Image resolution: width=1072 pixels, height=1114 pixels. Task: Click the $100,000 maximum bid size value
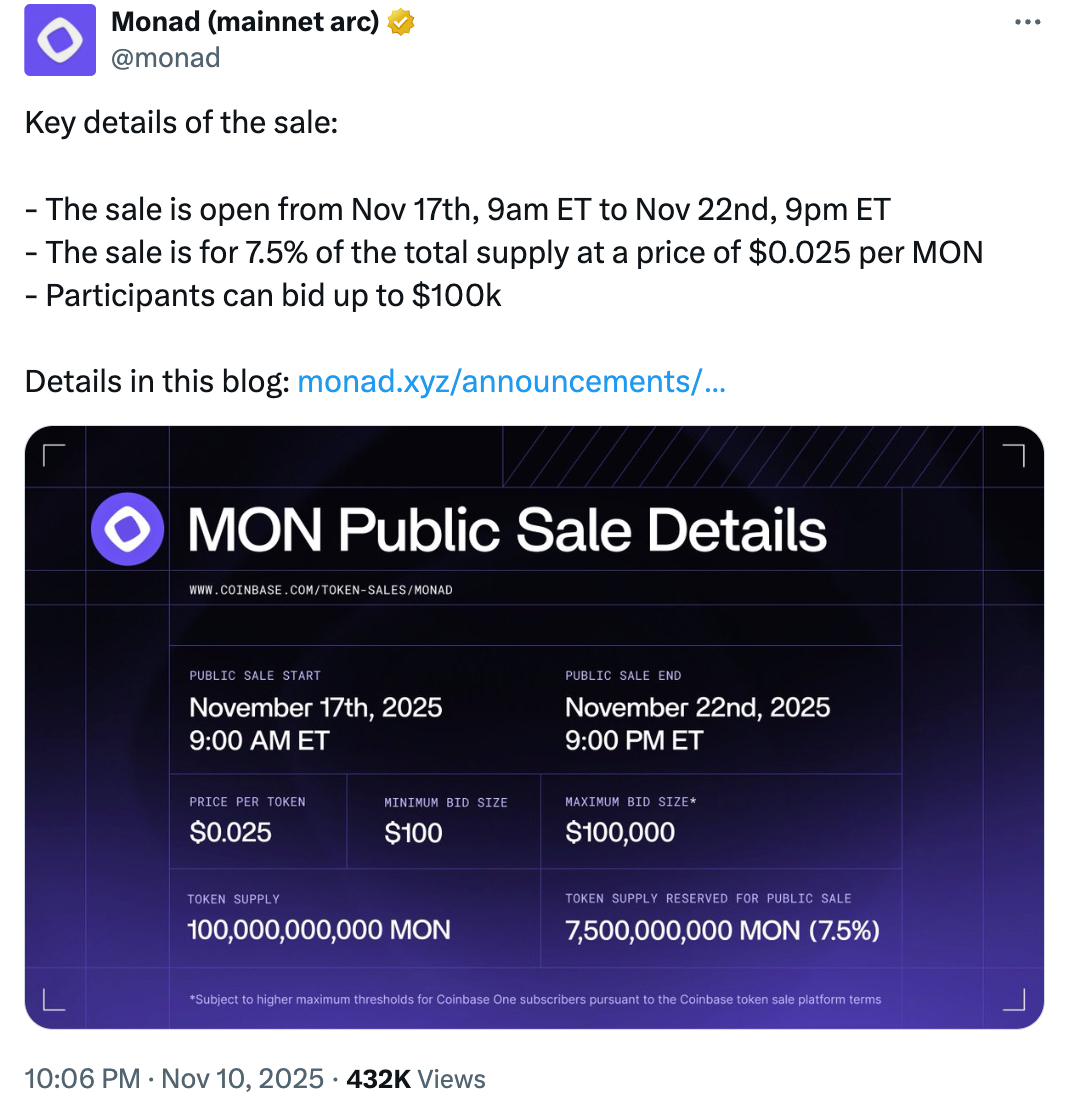tap(620, 832)
